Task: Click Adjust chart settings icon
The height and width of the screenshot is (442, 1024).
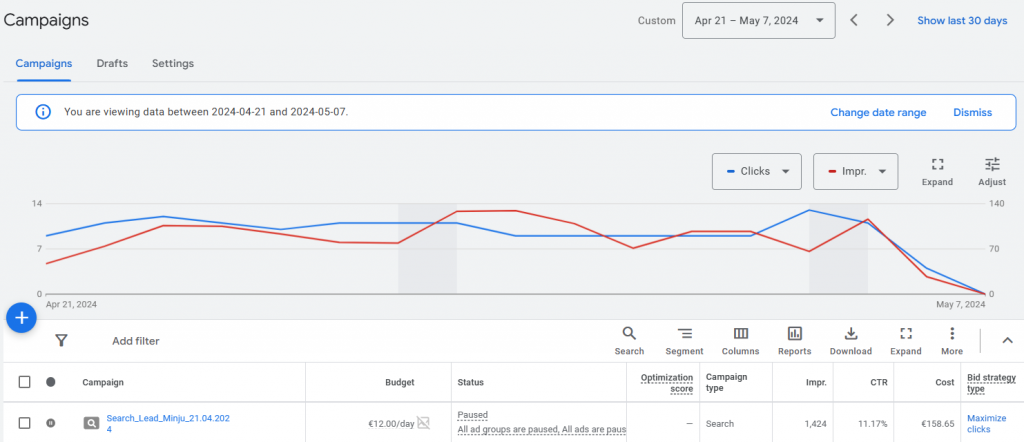Action: [992, 171]
